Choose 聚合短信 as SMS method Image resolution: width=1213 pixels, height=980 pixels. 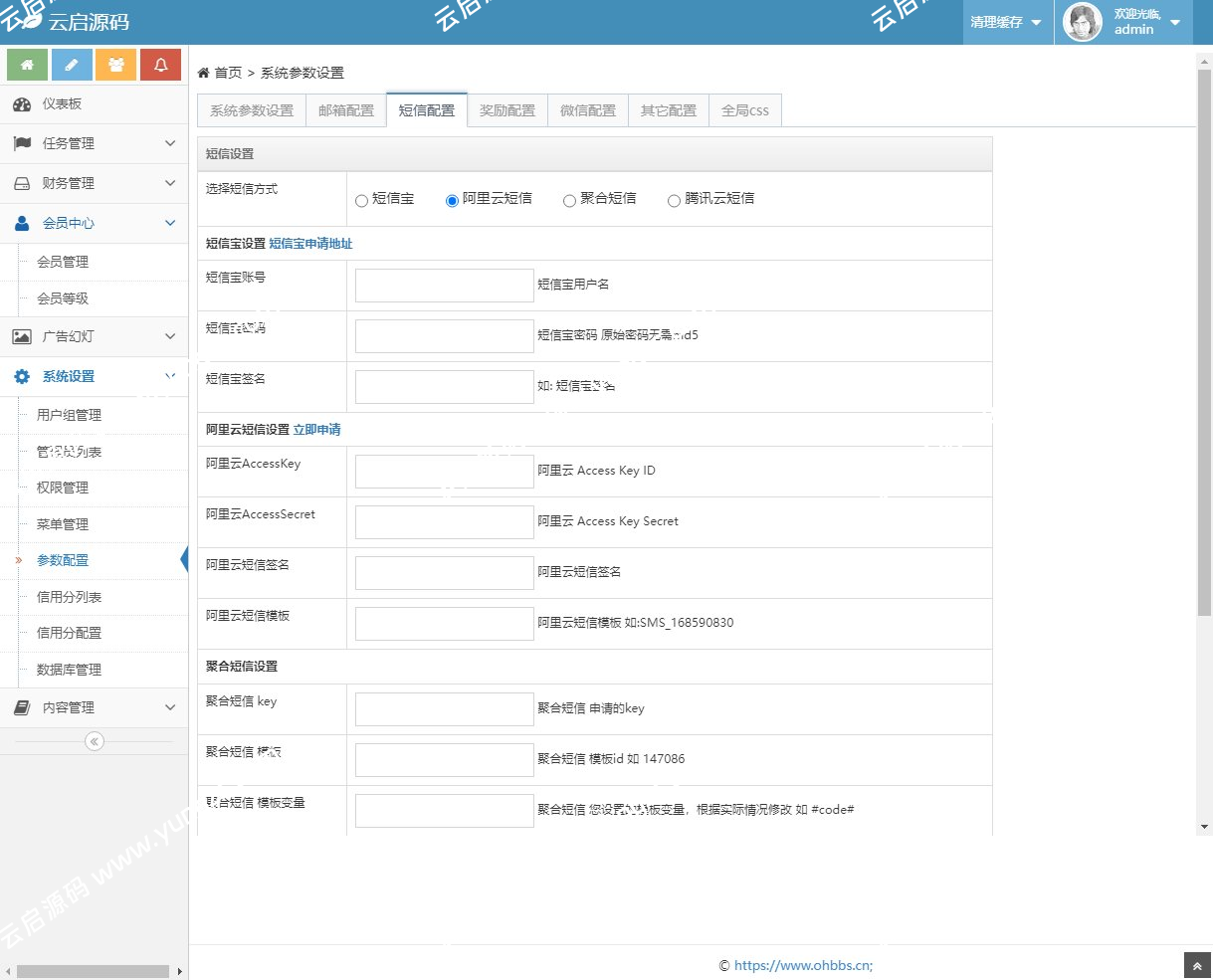click(568, 200)
